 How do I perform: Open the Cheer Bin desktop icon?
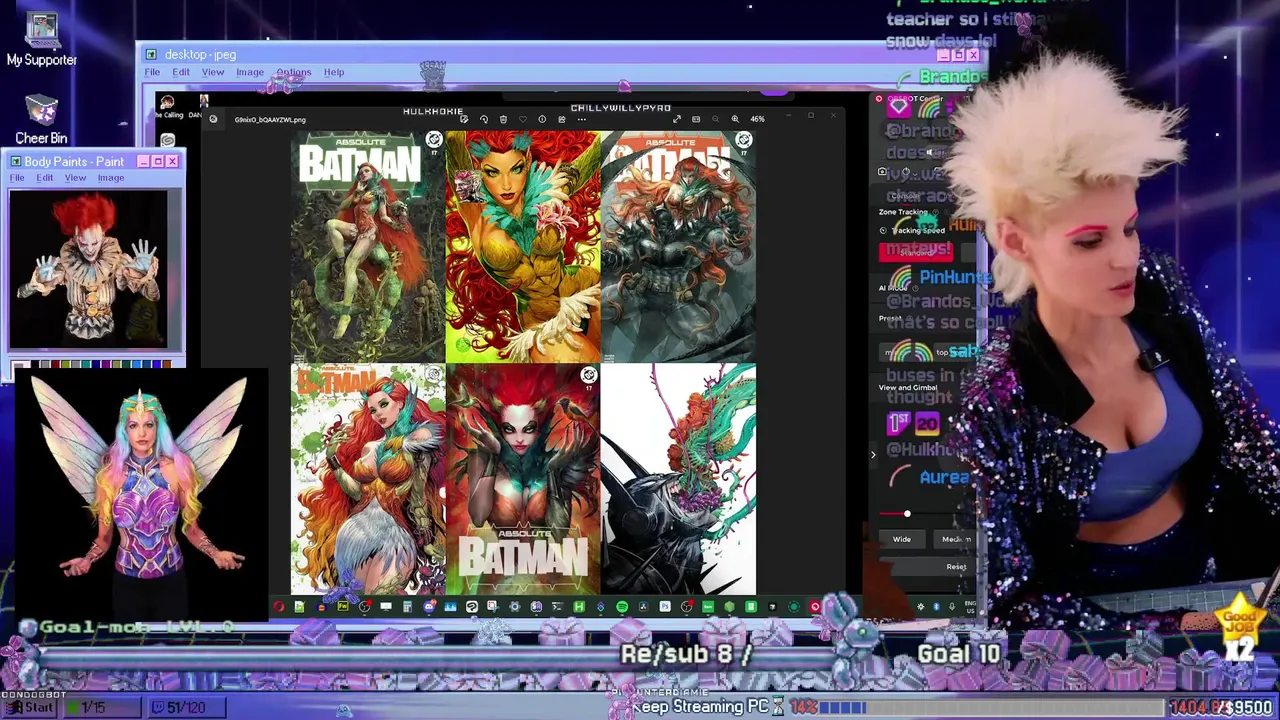(41, 120)
